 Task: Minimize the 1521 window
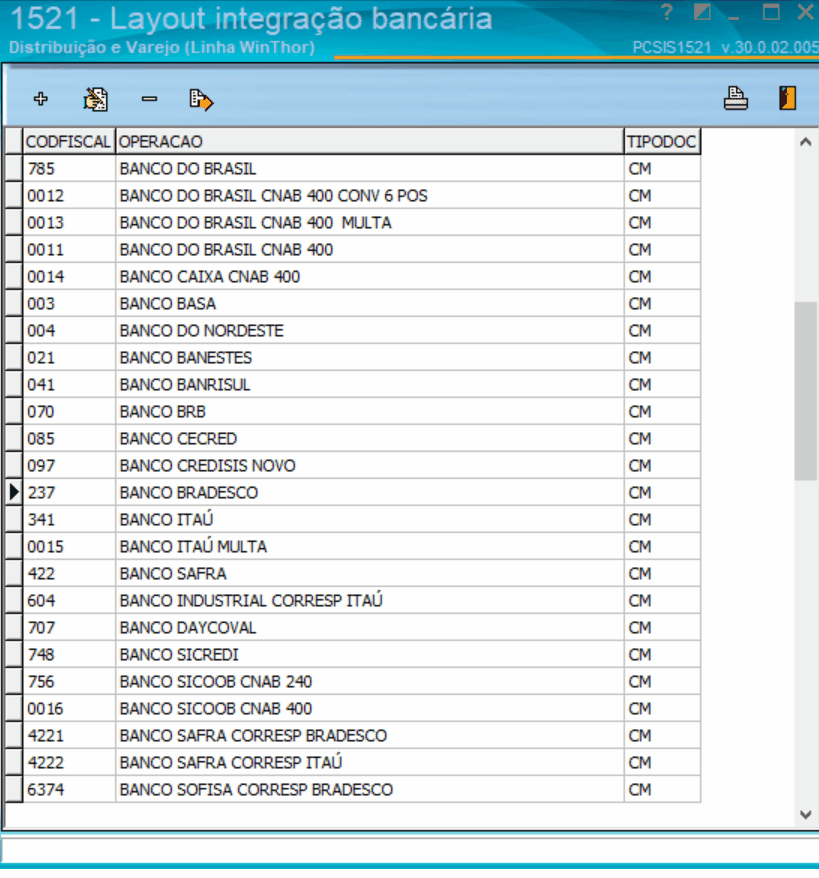733,18
